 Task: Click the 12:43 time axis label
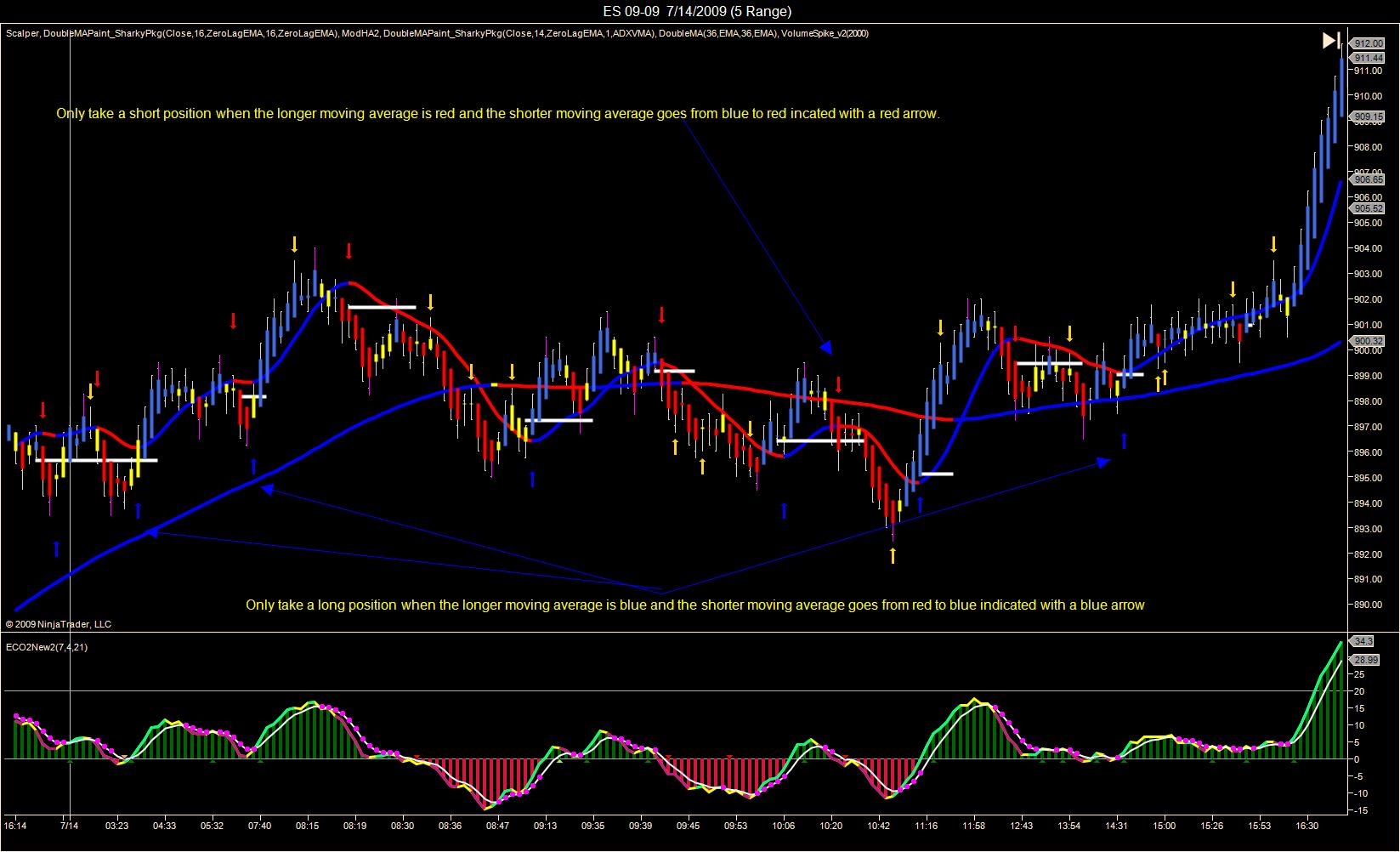(x=1022, y=826)
